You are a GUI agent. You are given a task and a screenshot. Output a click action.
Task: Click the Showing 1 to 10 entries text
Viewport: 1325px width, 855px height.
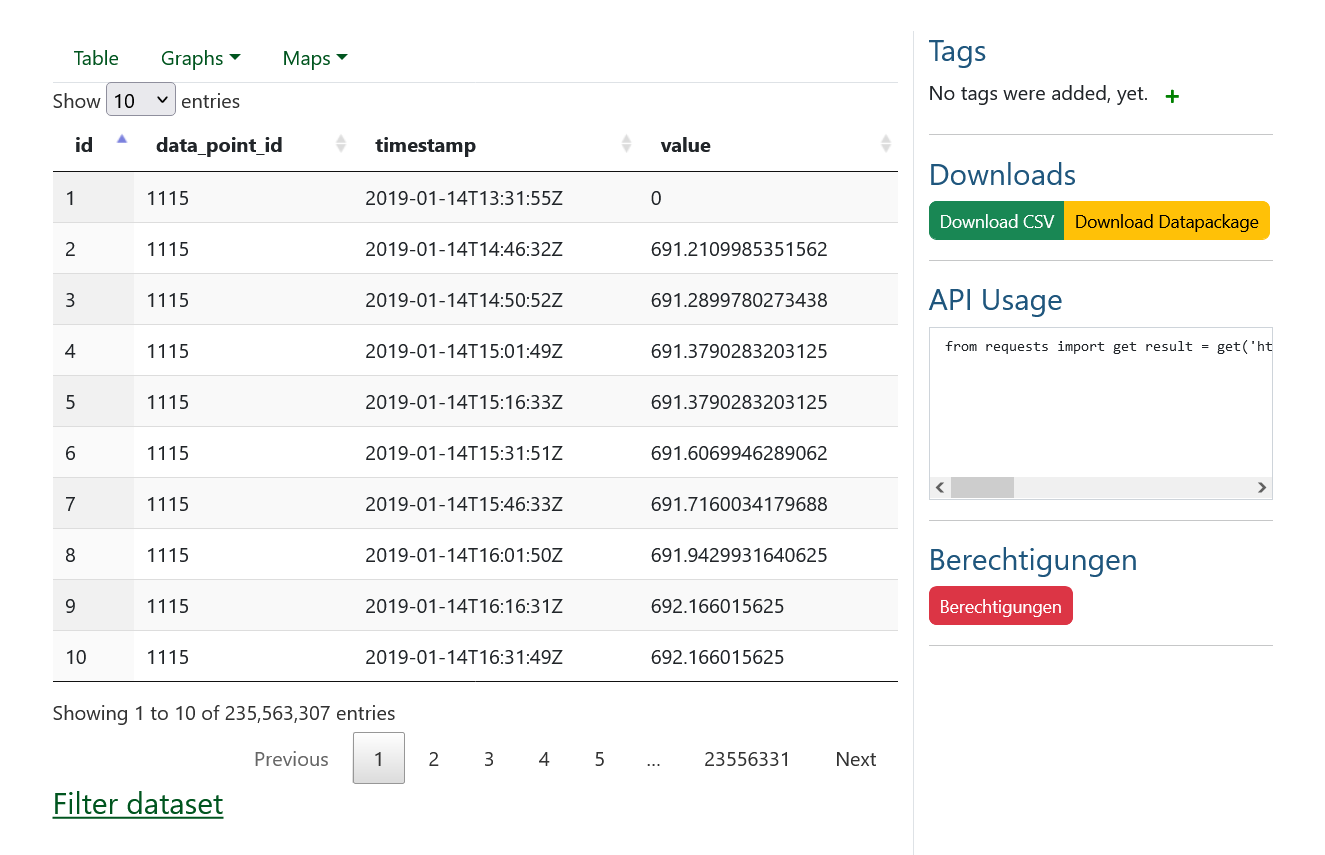coord(224,713)
